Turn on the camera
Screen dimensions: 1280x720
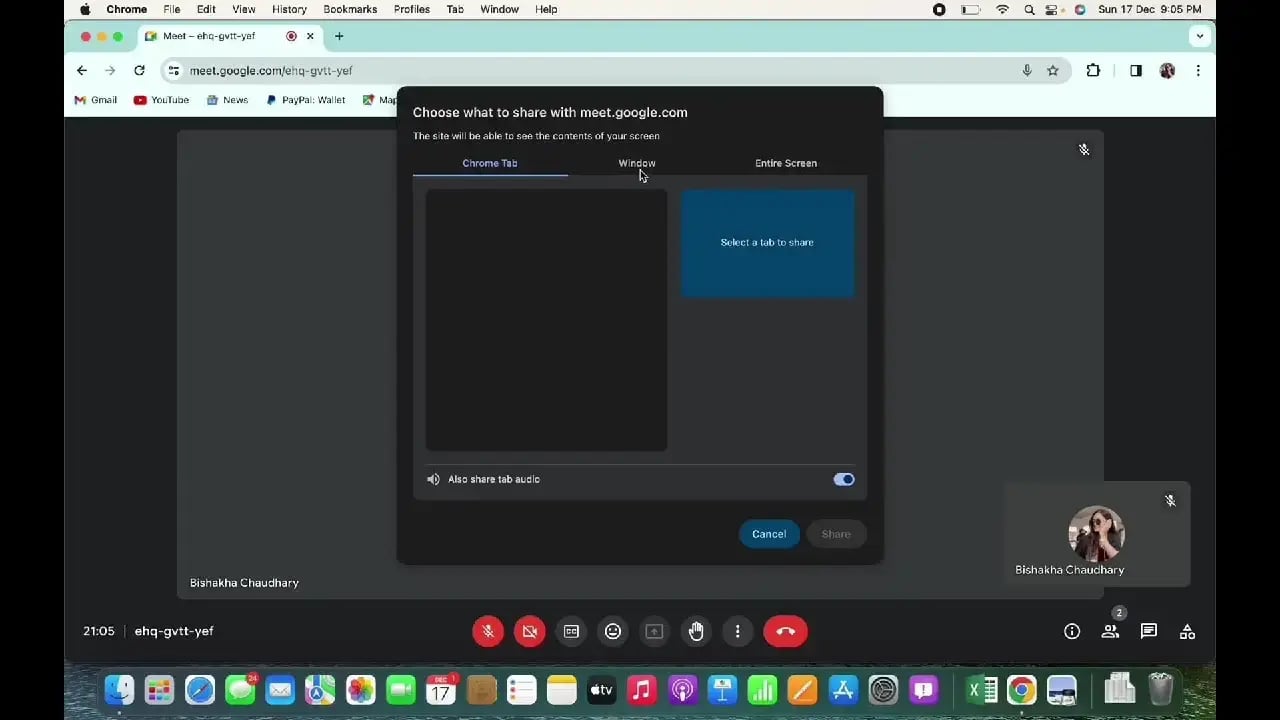click(529, 631)
